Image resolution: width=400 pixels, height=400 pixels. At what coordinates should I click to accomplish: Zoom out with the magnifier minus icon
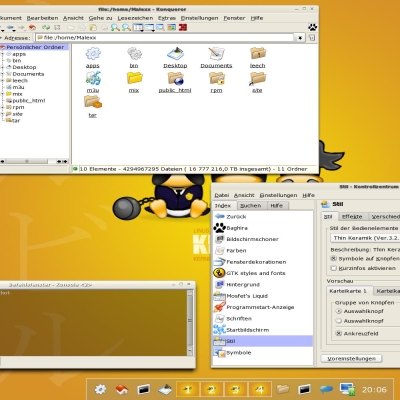click(126, 28)
